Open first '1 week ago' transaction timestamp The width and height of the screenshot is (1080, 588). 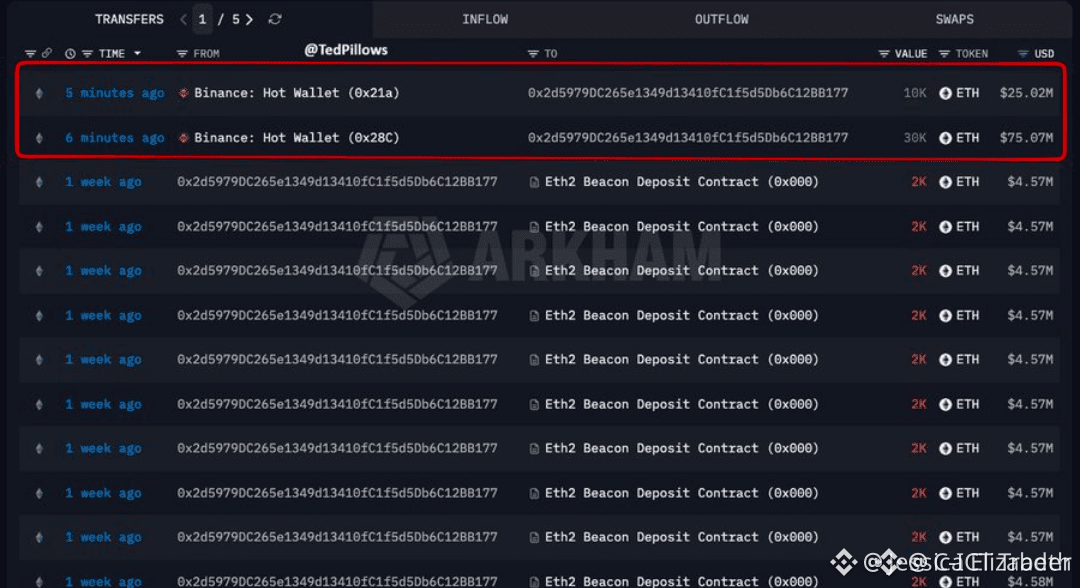pos(103,182)
